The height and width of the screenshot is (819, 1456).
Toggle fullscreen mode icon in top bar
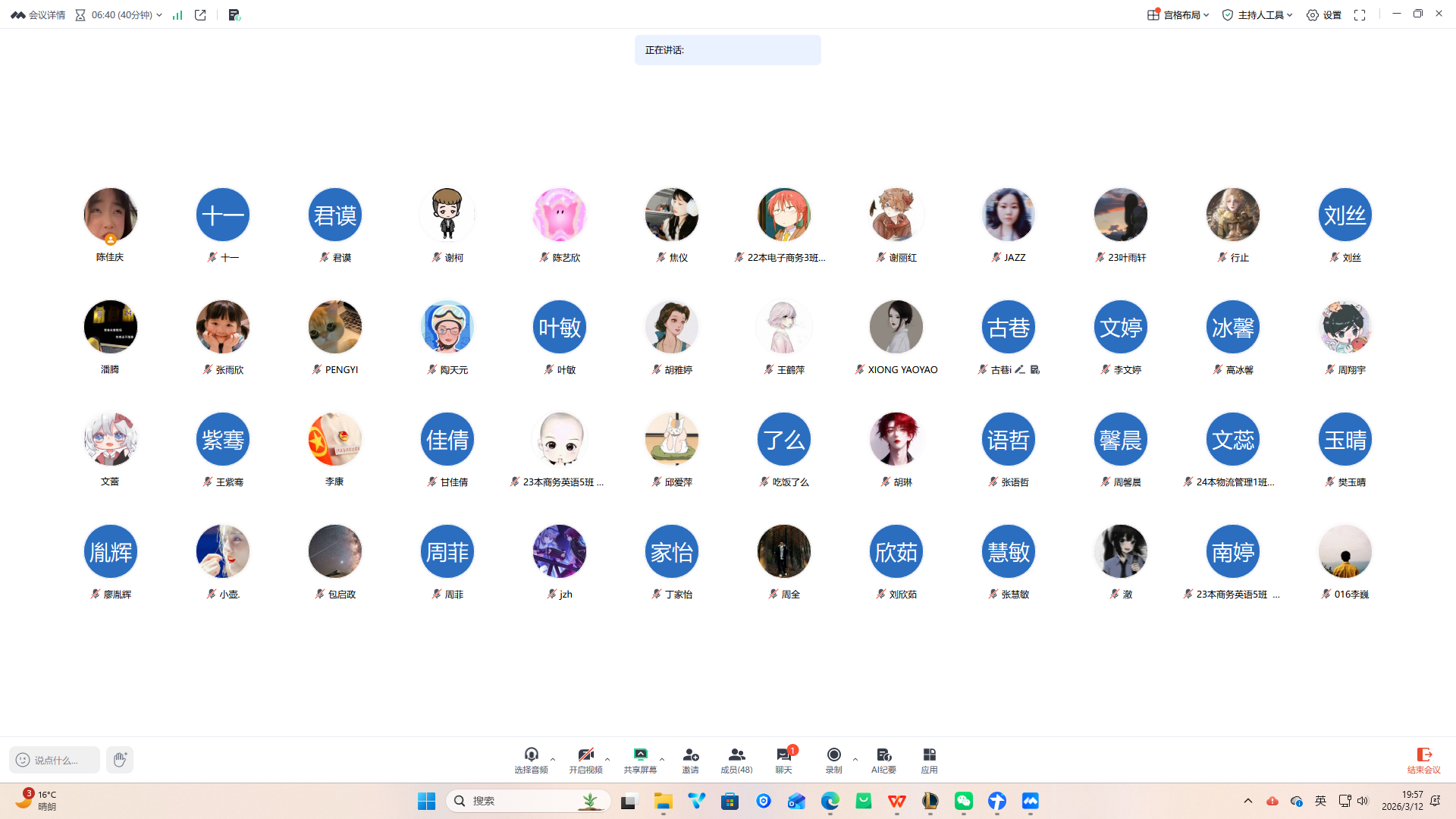click(x=1360, y=15)
